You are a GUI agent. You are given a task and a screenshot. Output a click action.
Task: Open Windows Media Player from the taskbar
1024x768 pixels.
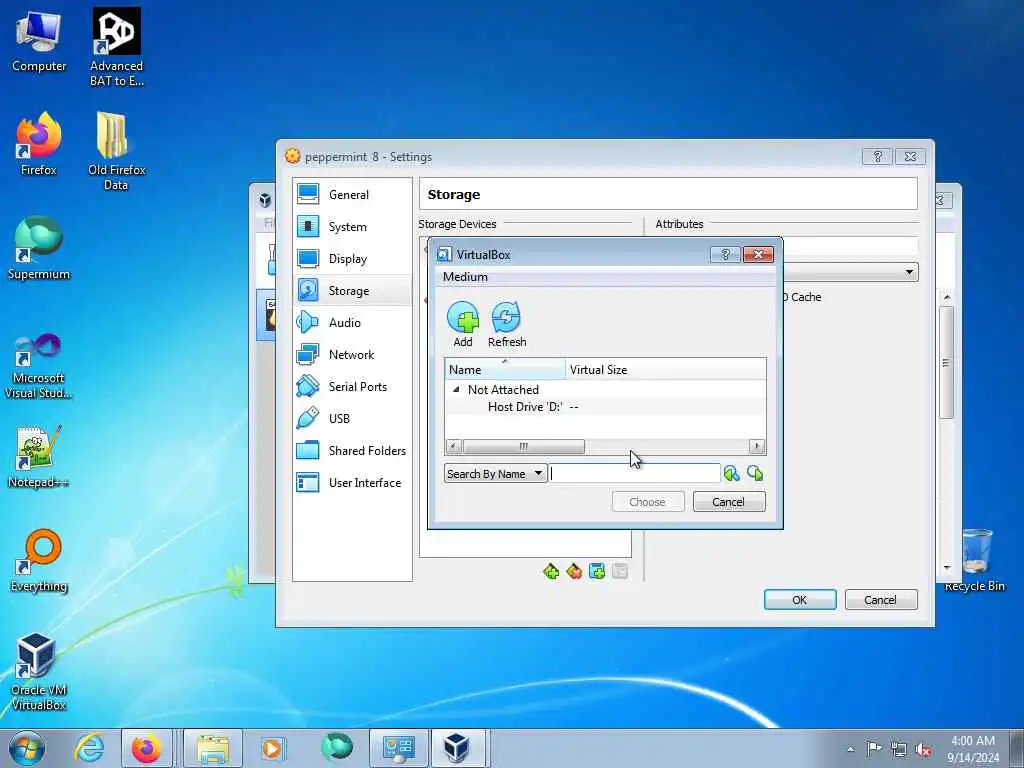point(272,748)
